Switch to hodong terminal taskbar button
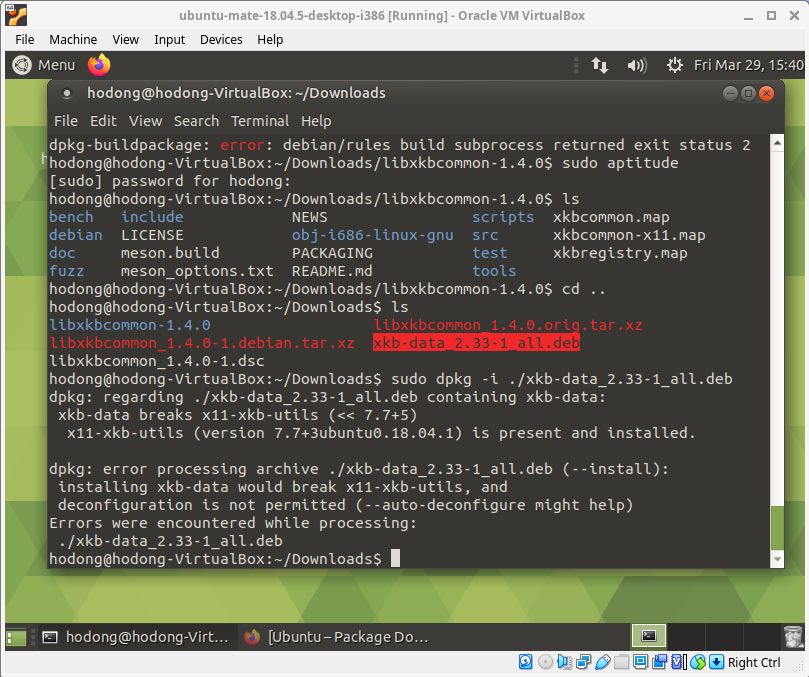This screenshot has width=809, height=677. [x=136, y=637]
